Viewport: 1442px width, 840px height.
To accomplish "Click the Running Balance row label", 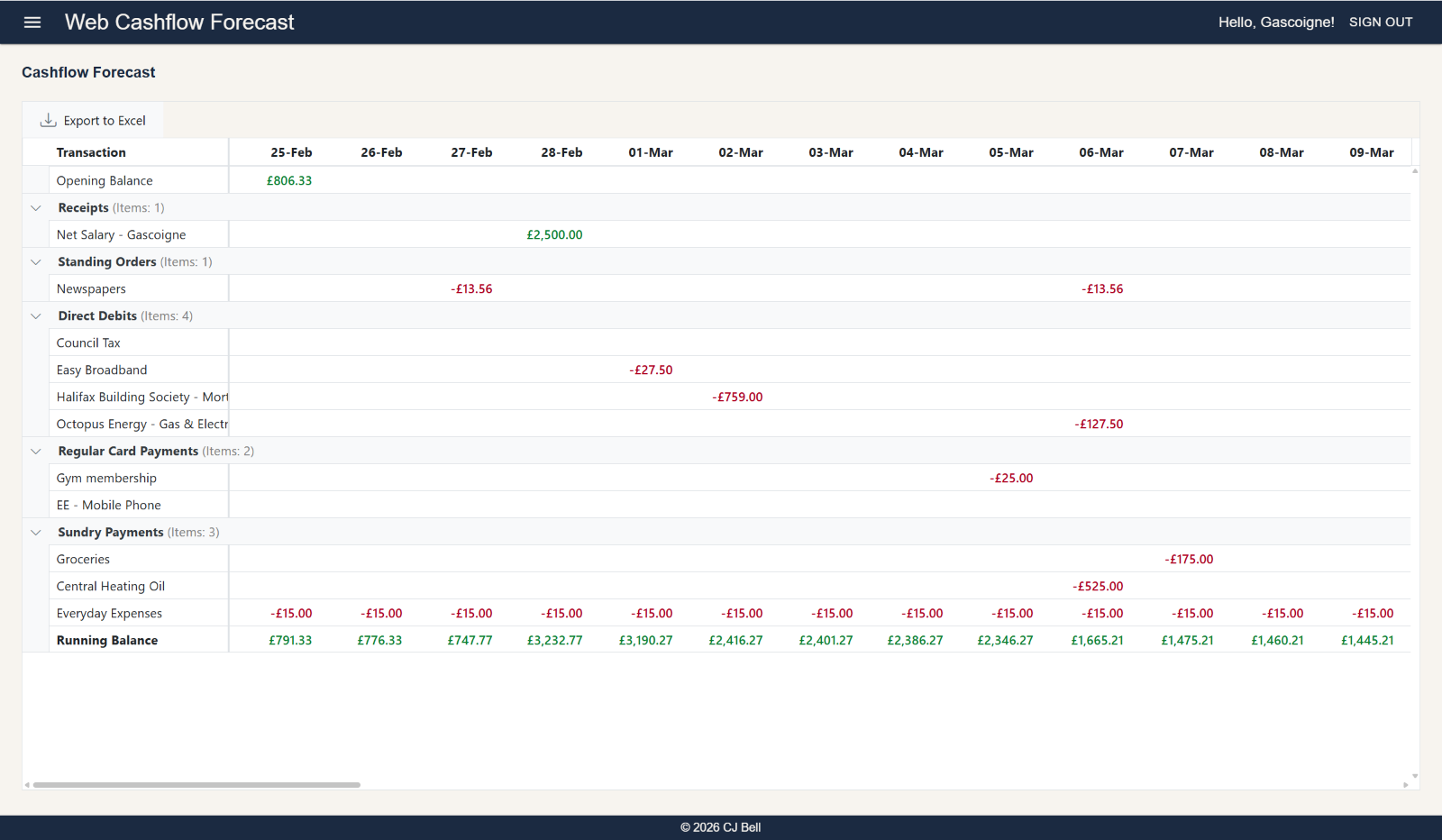I will click(106, 640).
